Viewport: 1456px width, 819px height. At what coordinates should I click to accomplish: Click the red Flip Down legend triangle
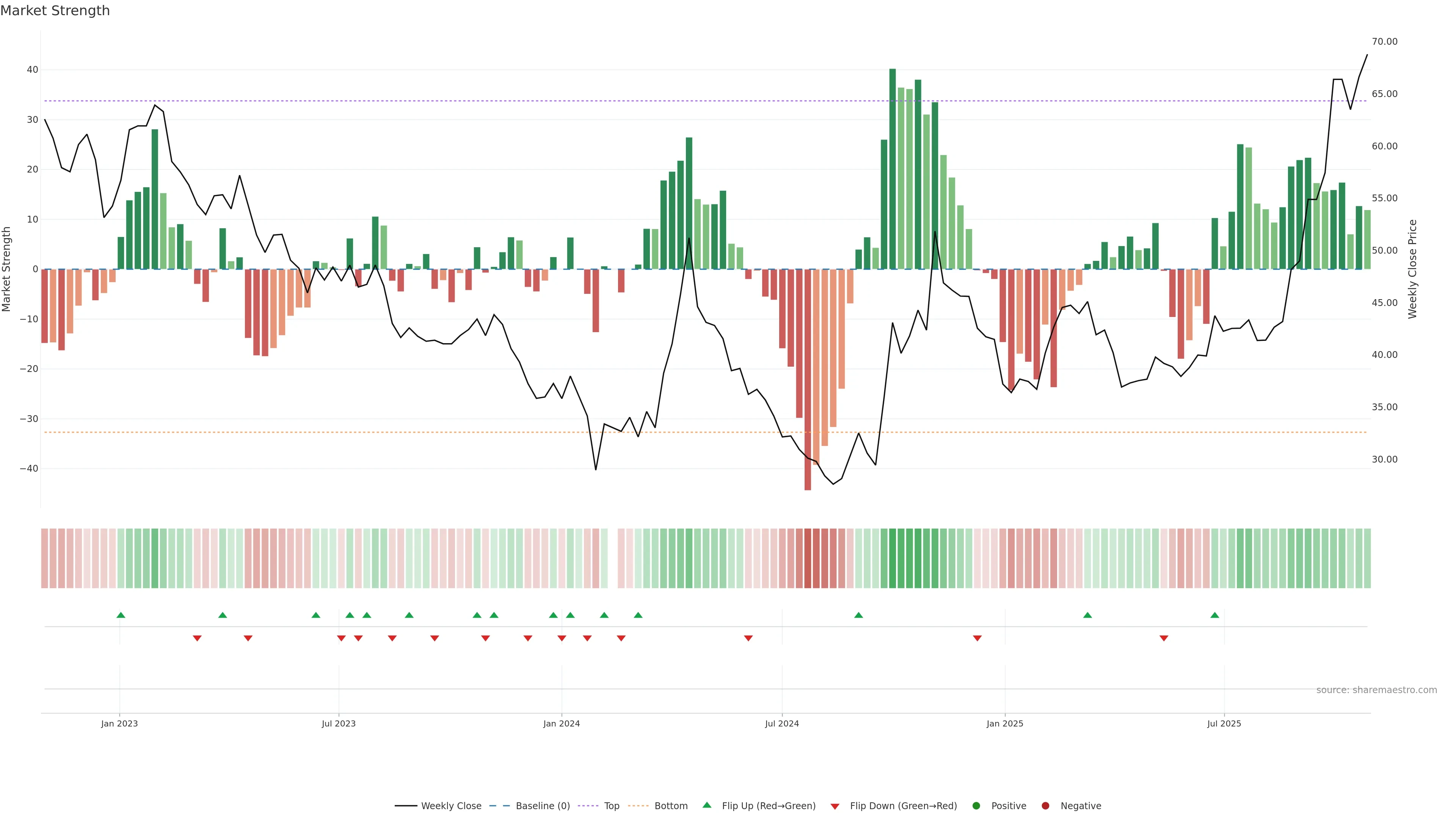(835, 806)
